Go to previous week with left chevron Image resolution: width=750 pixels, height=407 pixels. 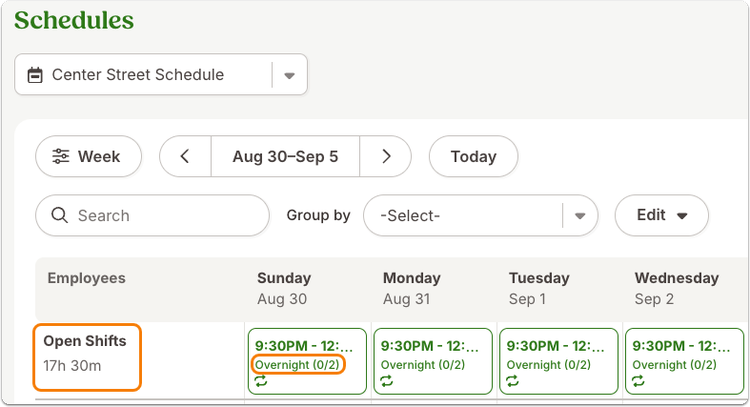click(185, 156)
